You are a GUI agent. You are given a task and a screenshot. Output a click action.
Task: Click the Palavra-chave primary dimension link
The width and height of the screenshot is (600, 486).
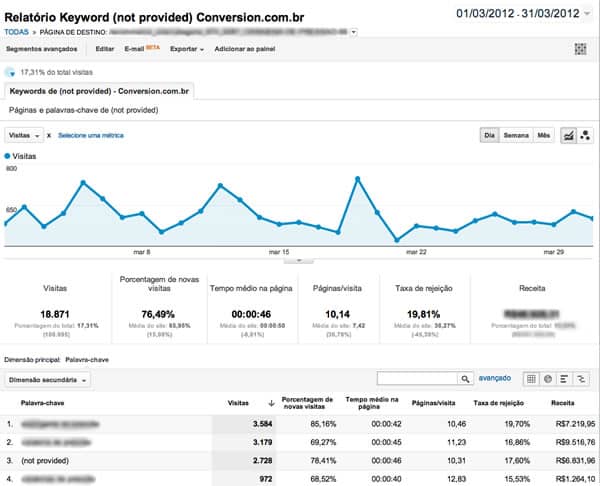click(87, 360)
